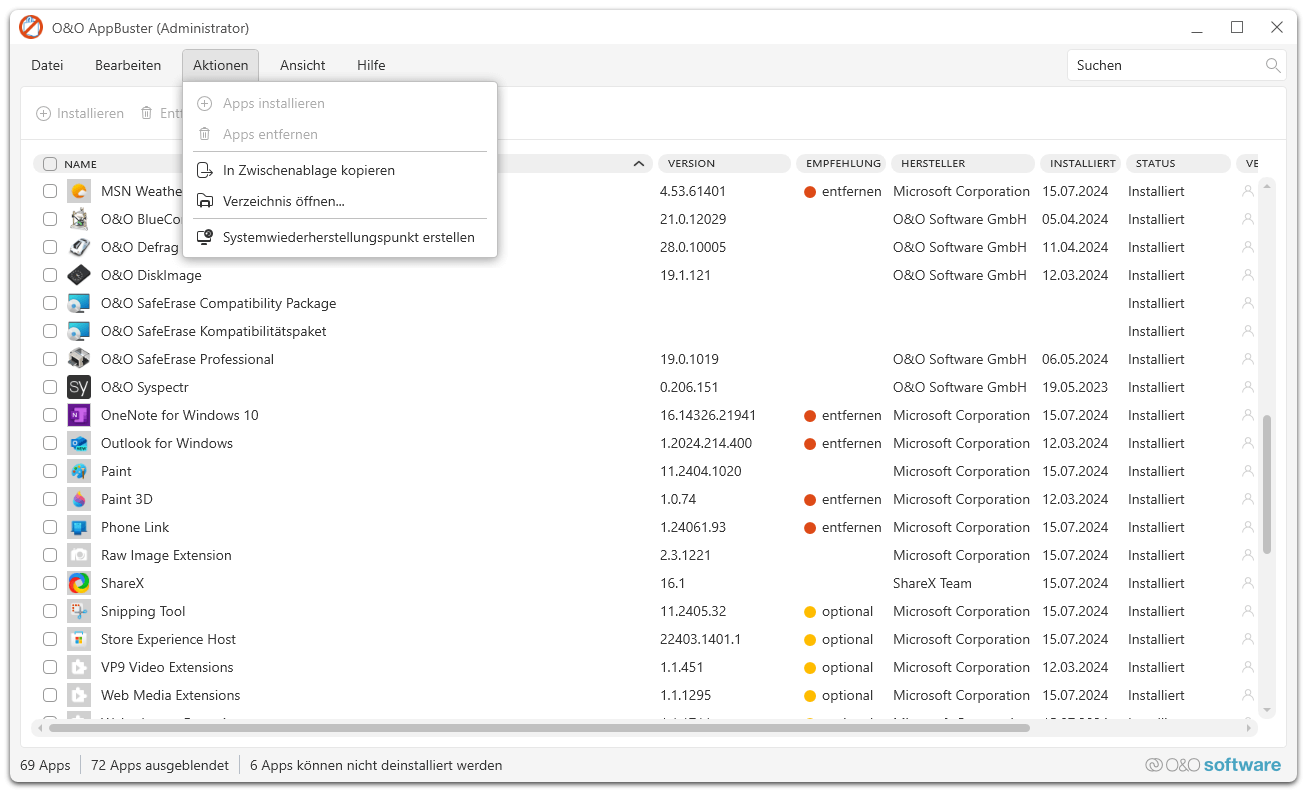Click the Apps entfernen menu entry
Screen dimensions: 1307x792
click(340, 134)
